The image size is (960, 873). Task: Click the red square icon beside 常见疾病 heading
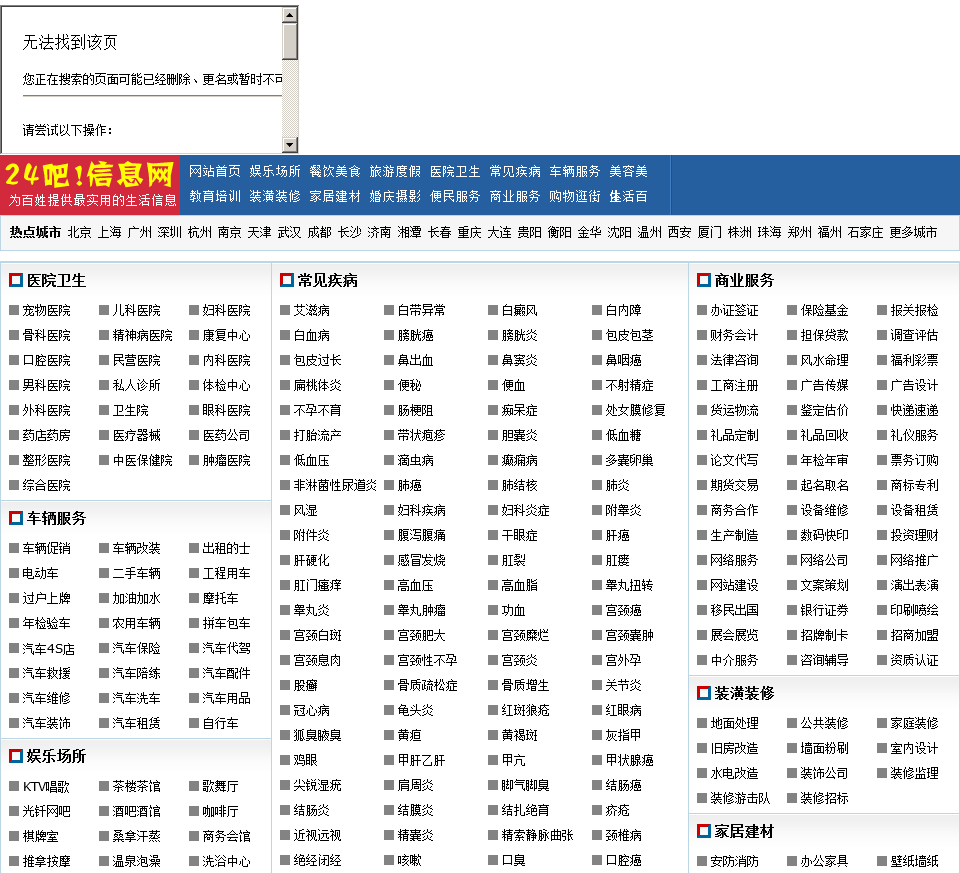pyautogui.click(x=287, y=280)
